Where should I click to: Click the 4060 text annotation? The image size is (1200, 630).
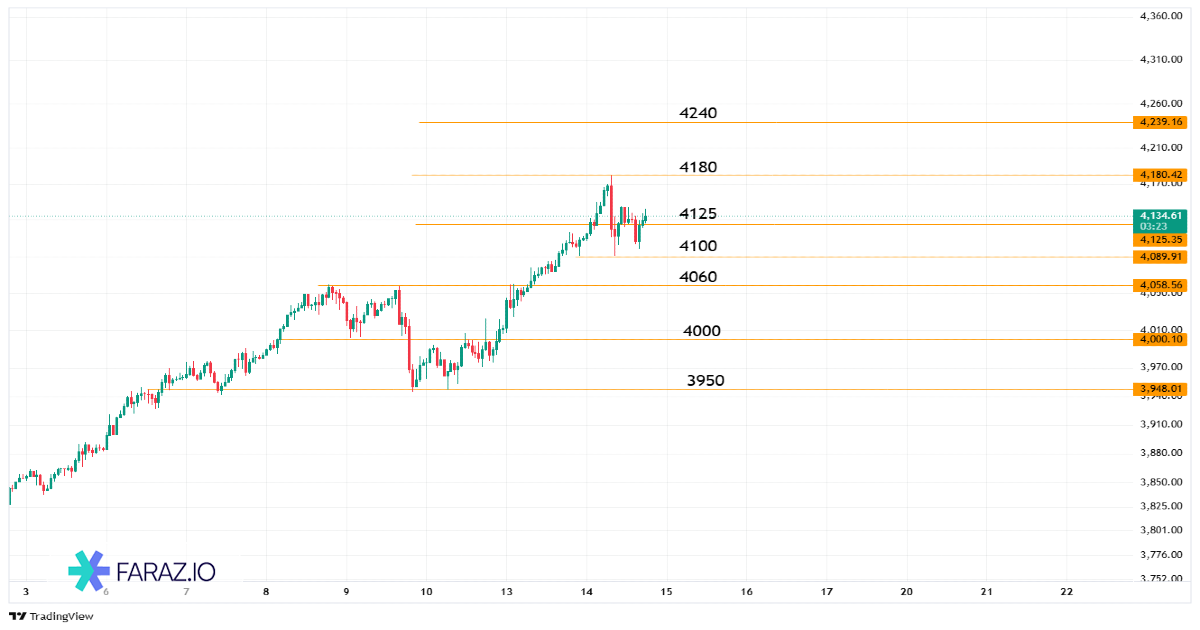(698, 277)
